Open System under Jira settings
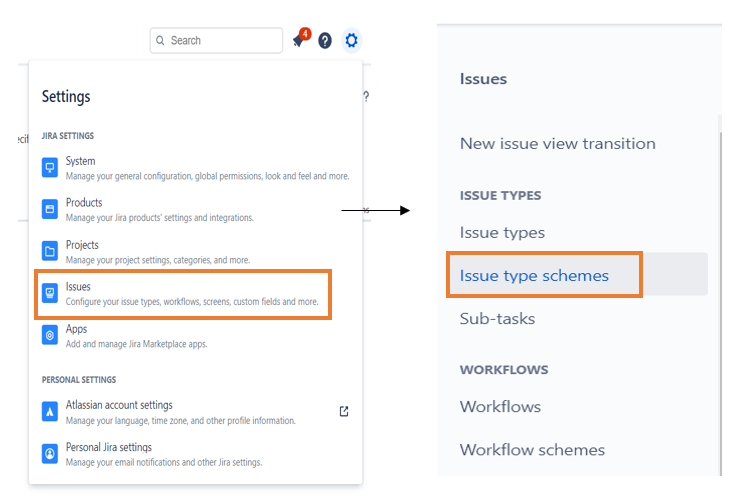 click(195, 168)
